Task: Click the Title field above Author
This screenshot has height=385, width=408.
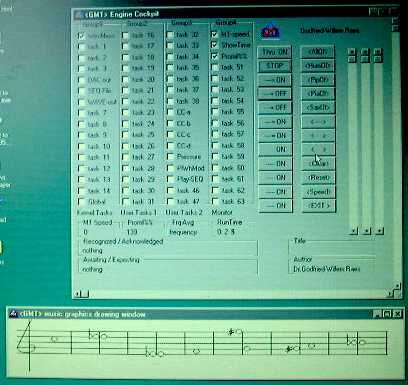Action: (333, 249)
